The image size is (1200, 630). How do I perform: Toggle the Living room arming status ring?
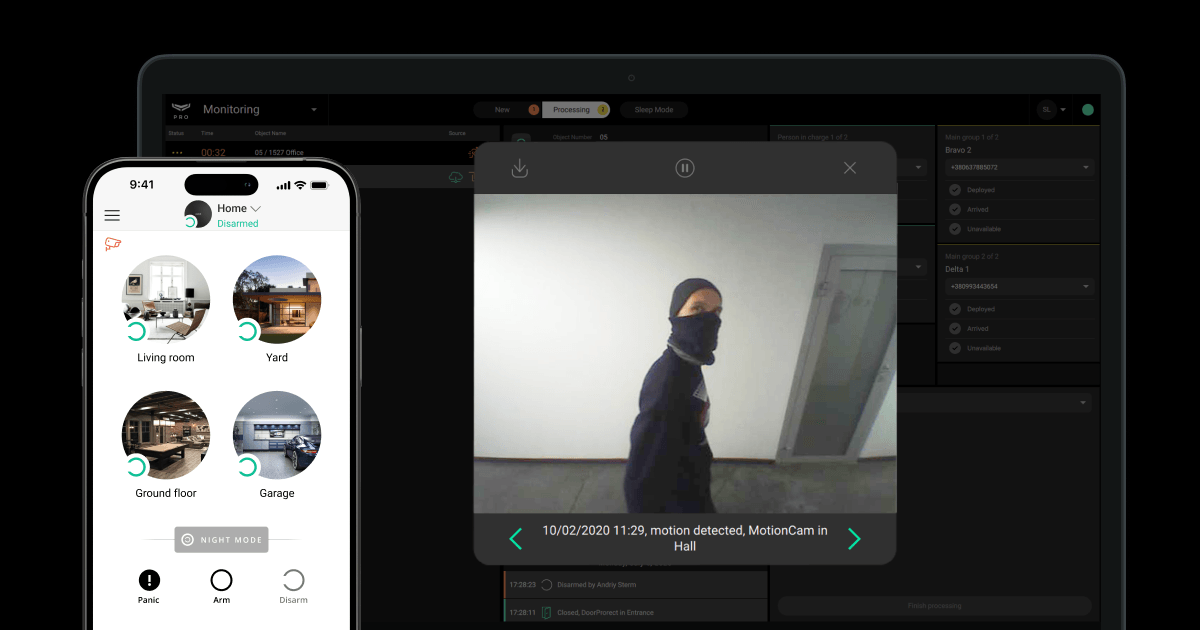tap(136, 331)
